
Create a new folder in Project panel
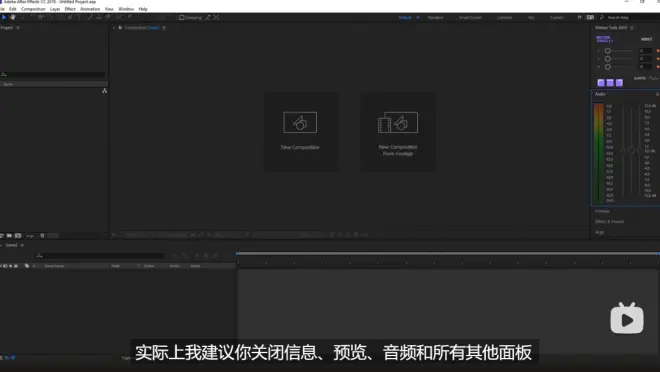pos(9,236)
